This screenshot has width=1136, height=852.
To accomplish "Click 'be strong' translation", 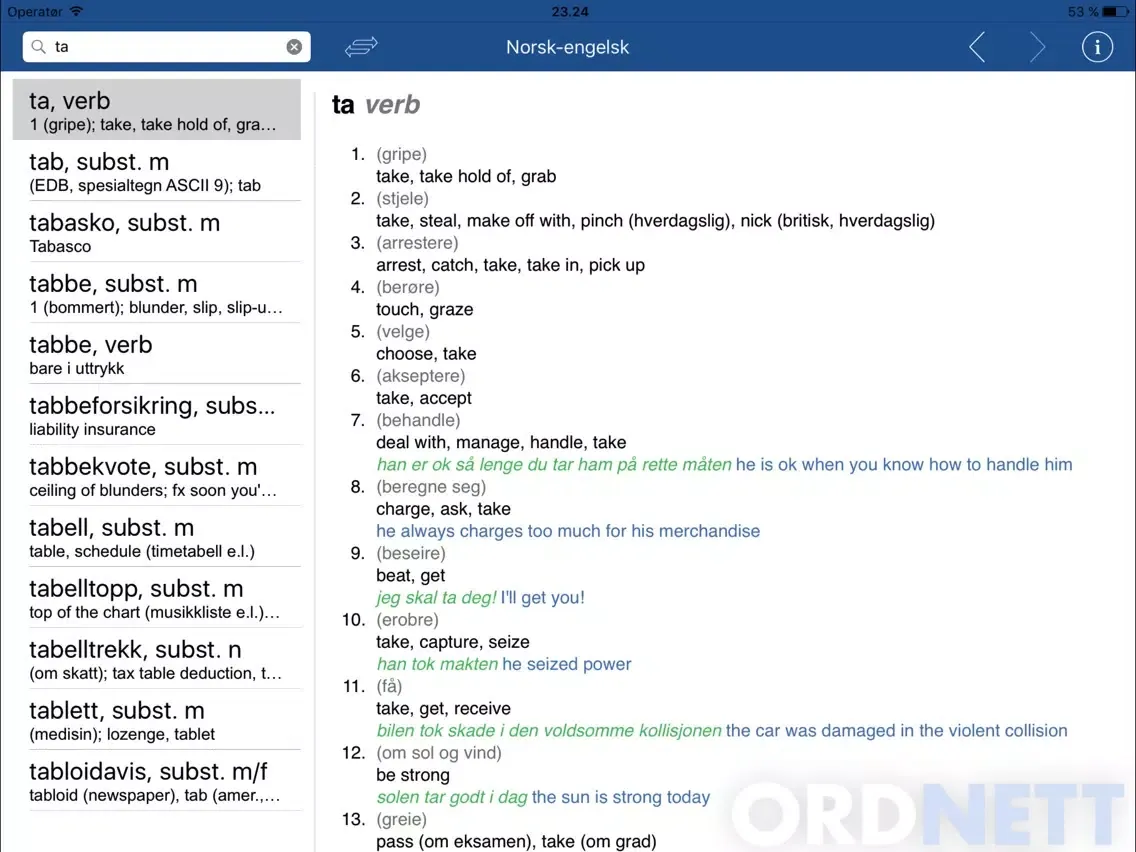I will (x=413, y=775).
